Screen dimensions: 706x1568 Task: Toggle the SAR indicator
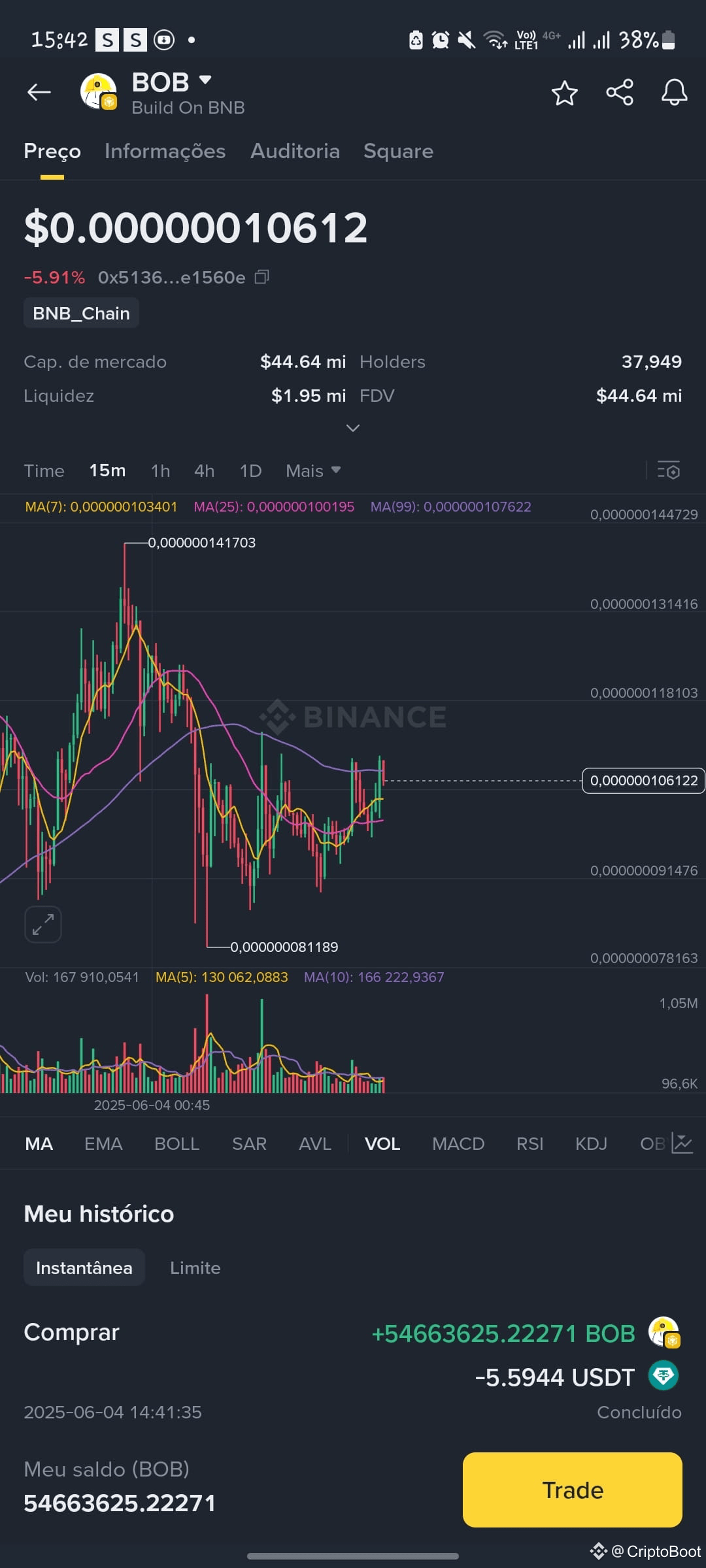[249, 1143]
